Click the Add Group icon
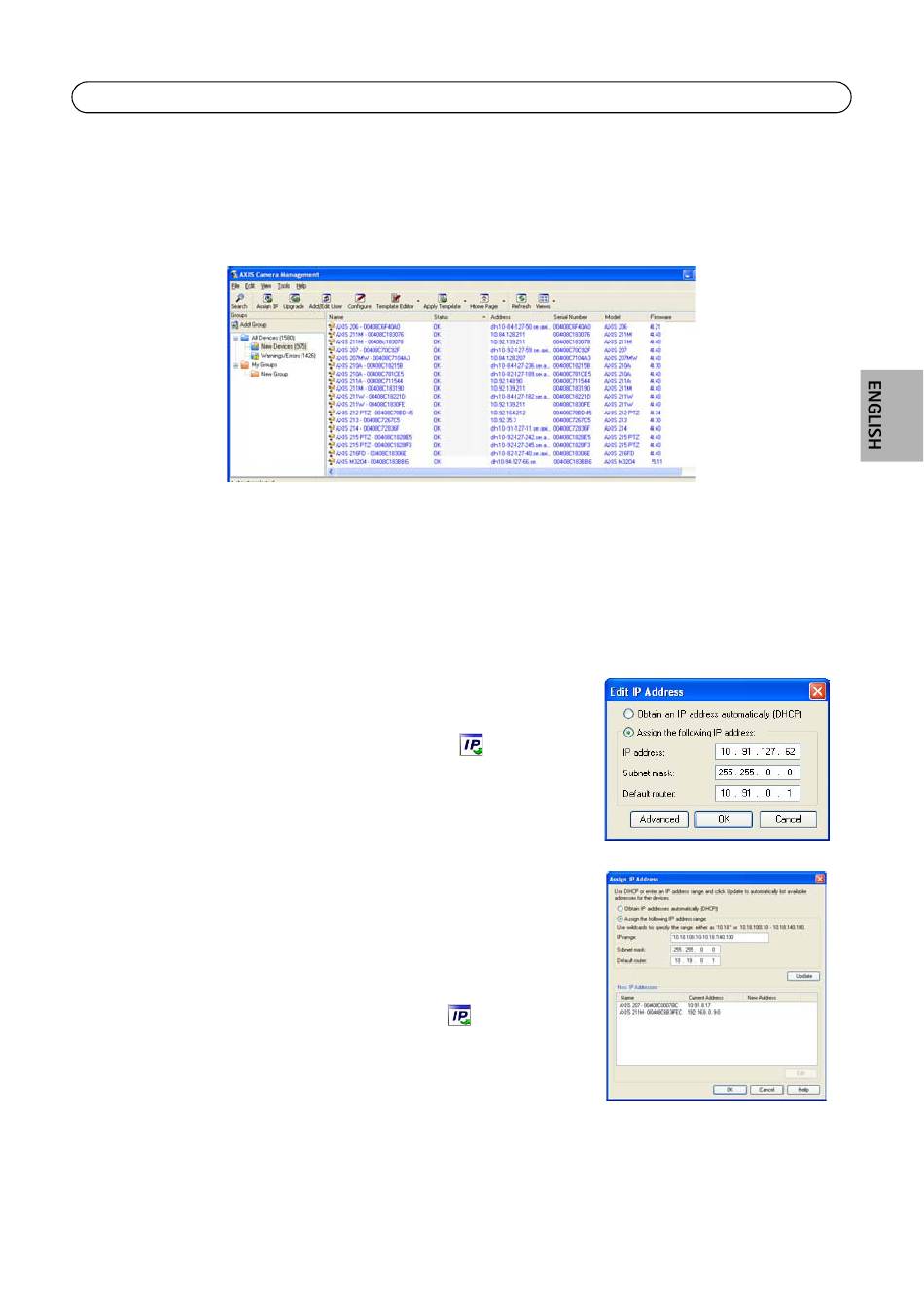 click(x=235, y=325)
